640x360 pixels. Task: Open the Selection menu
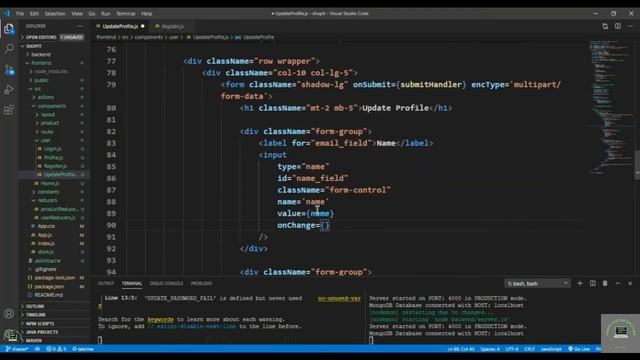click(x=55, y=13)
